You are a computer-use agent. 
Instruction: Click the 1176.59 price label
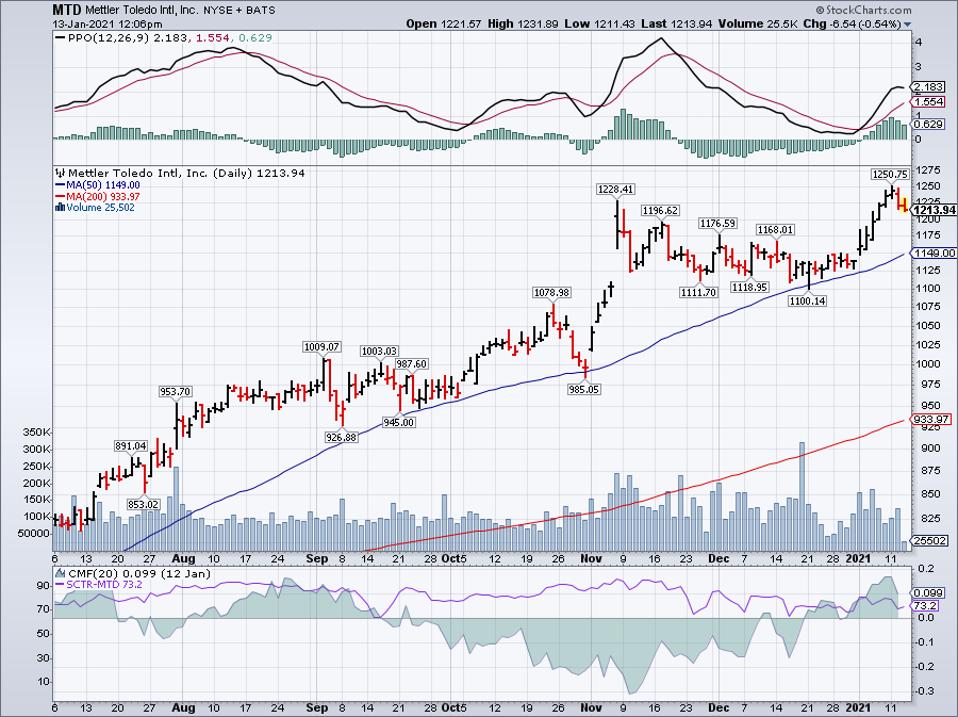click(x=717, y=224)
